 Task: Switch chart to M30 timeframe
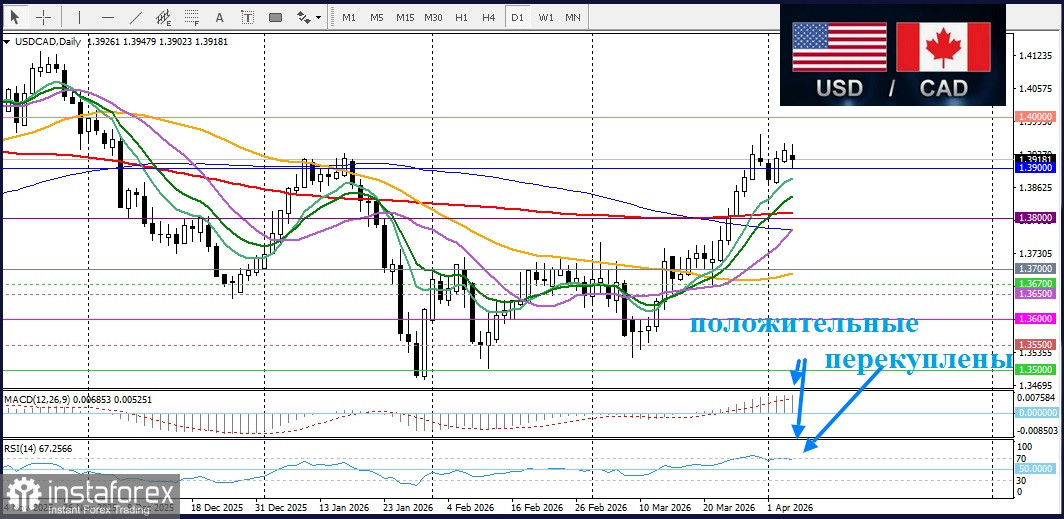coord(434,17)
